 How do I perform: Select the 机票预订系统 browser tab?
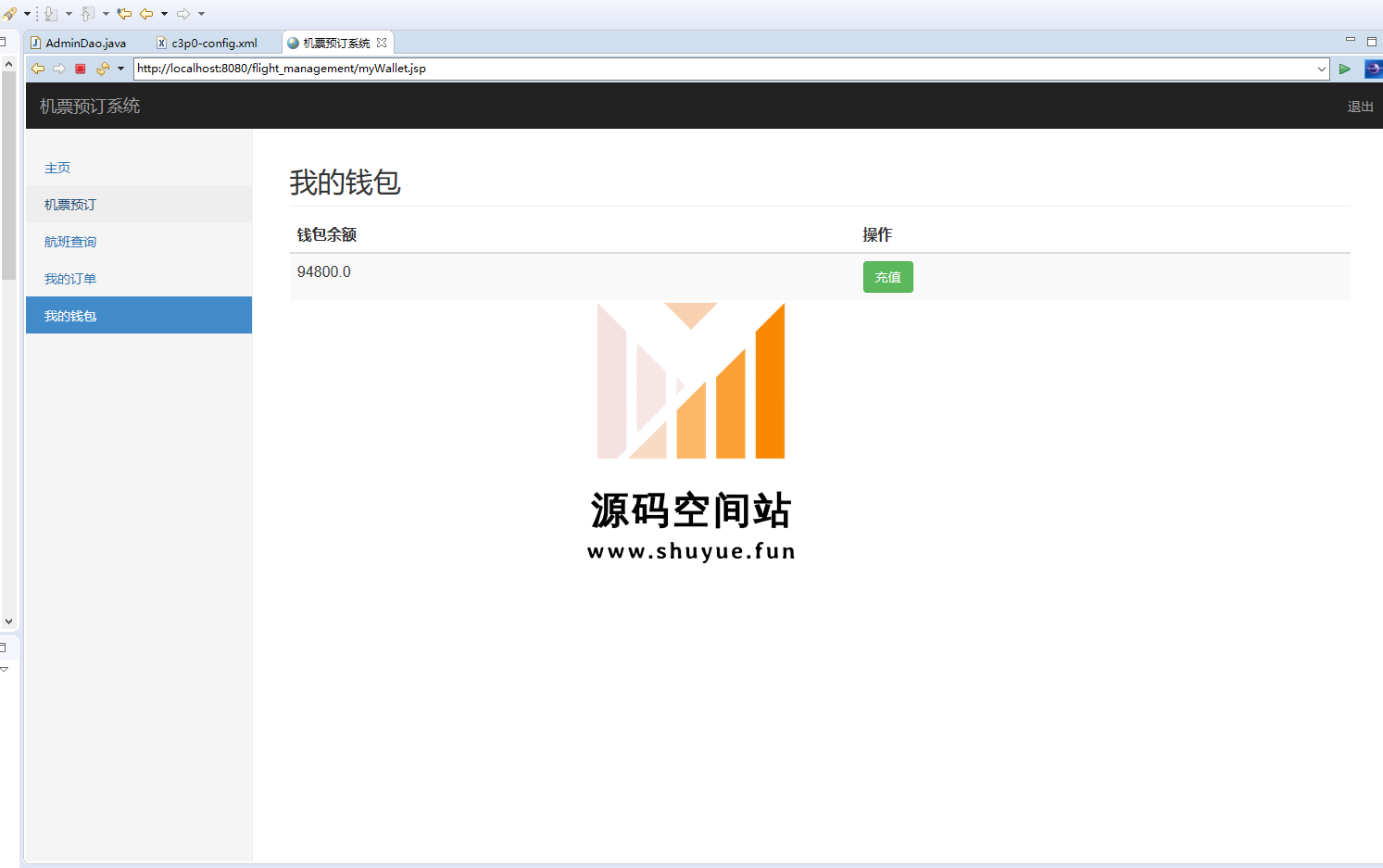(x=336, y=43)
